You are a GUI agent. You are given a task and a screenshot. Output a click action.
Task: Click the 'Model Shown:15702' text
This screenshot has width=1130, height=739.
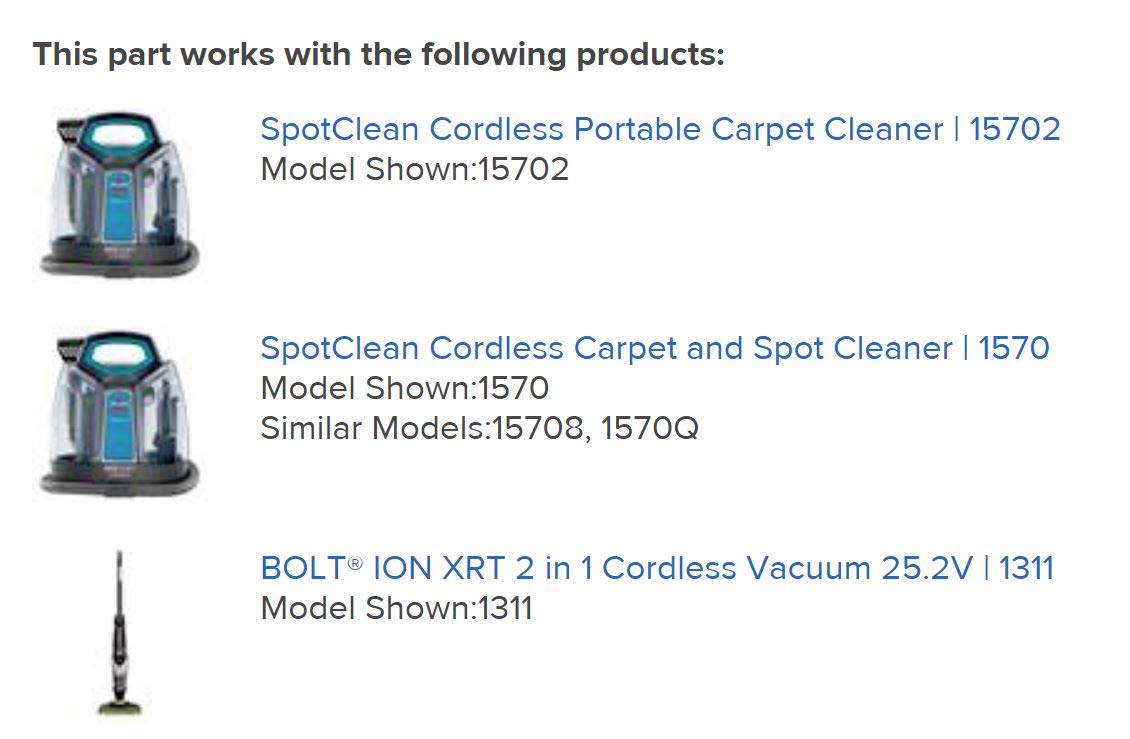click(x=414, y=169)
